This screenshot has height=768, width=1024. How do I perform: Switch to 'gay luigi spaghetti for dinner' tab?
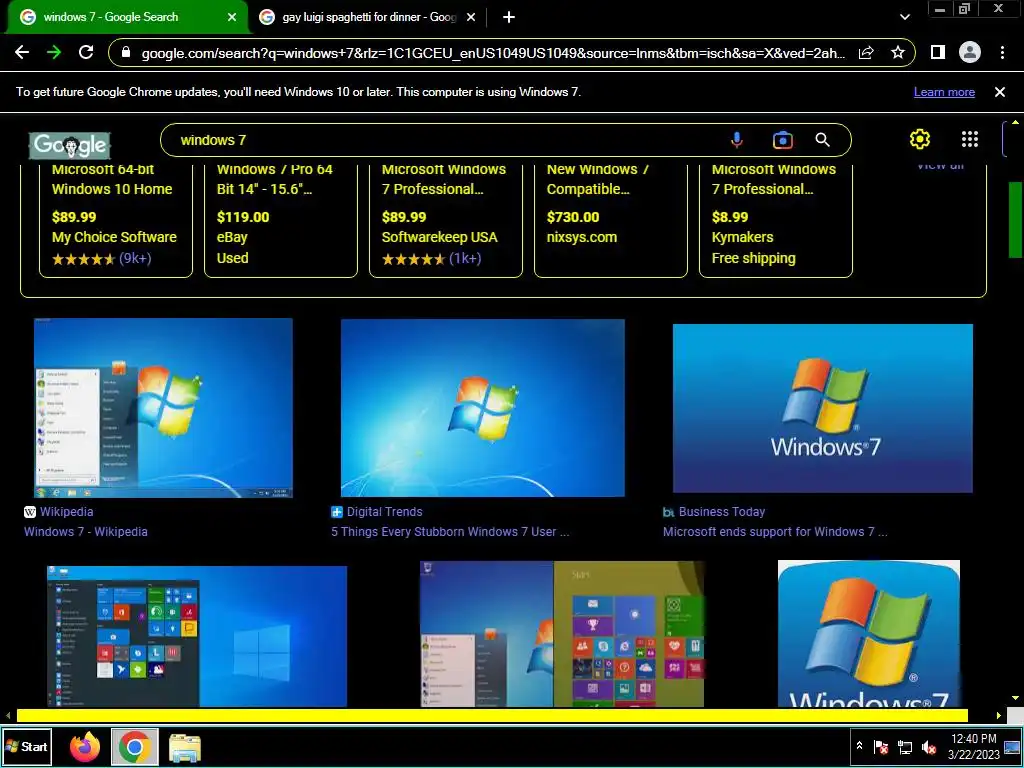tap(368, 17)
